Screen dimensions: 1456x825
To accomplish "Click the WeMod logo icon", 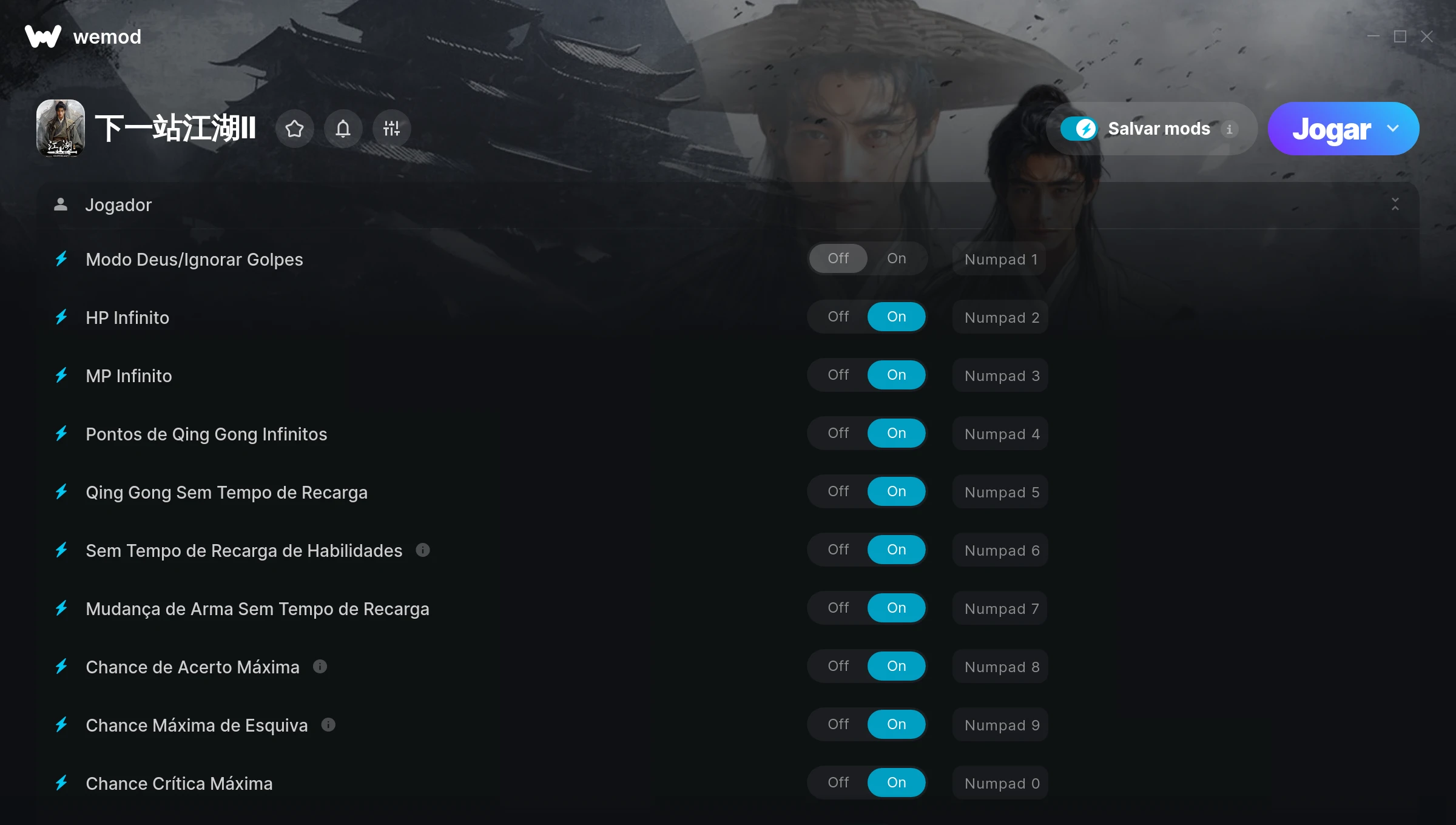I will click(x=42, y=36).
